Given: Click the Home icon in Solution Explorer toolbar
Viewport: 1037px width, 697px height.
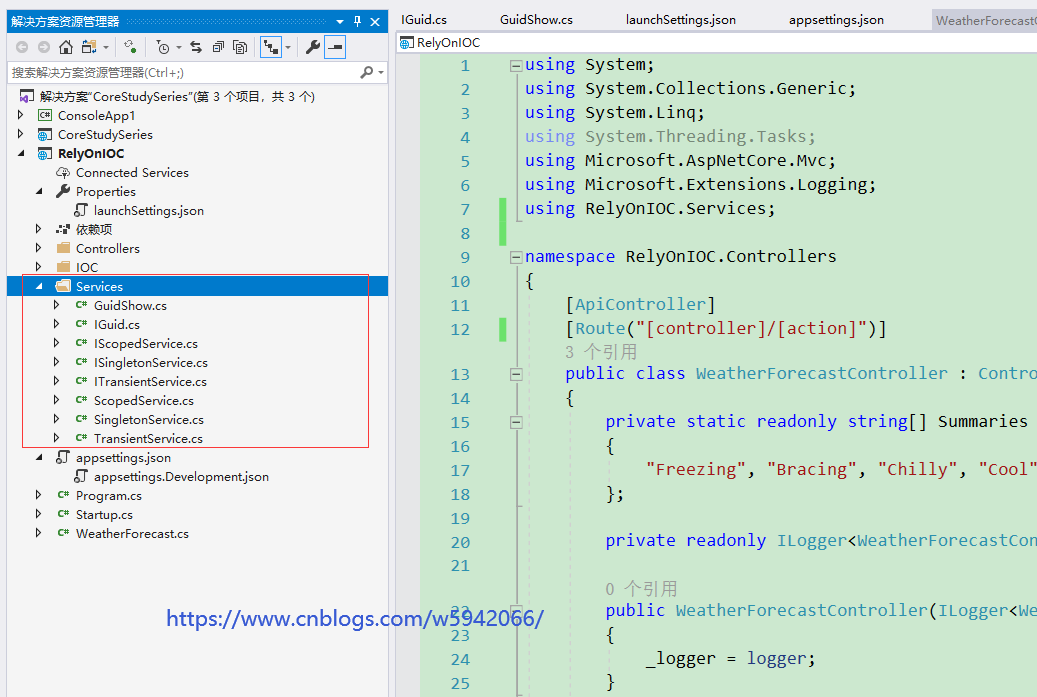Looking at the screenshot, I should [x=66, y=47].
